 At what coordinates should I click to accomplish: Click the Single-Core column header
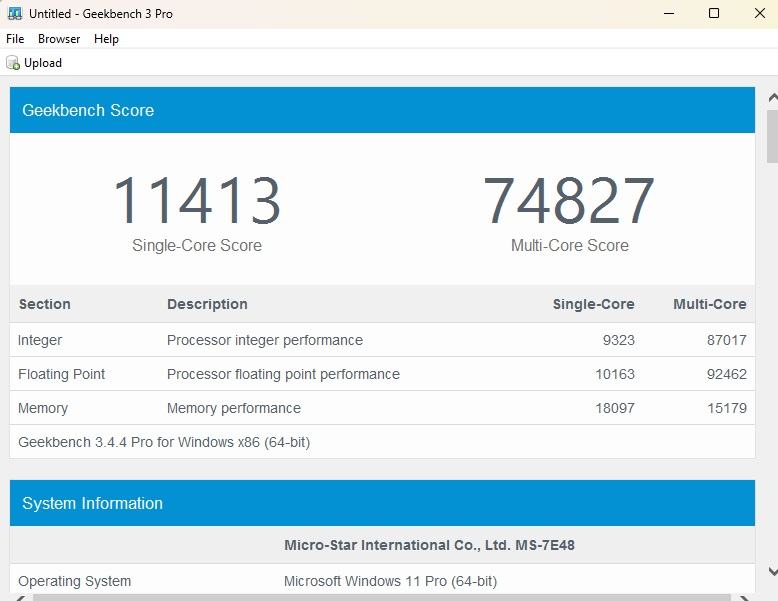(x=593, y=304)
